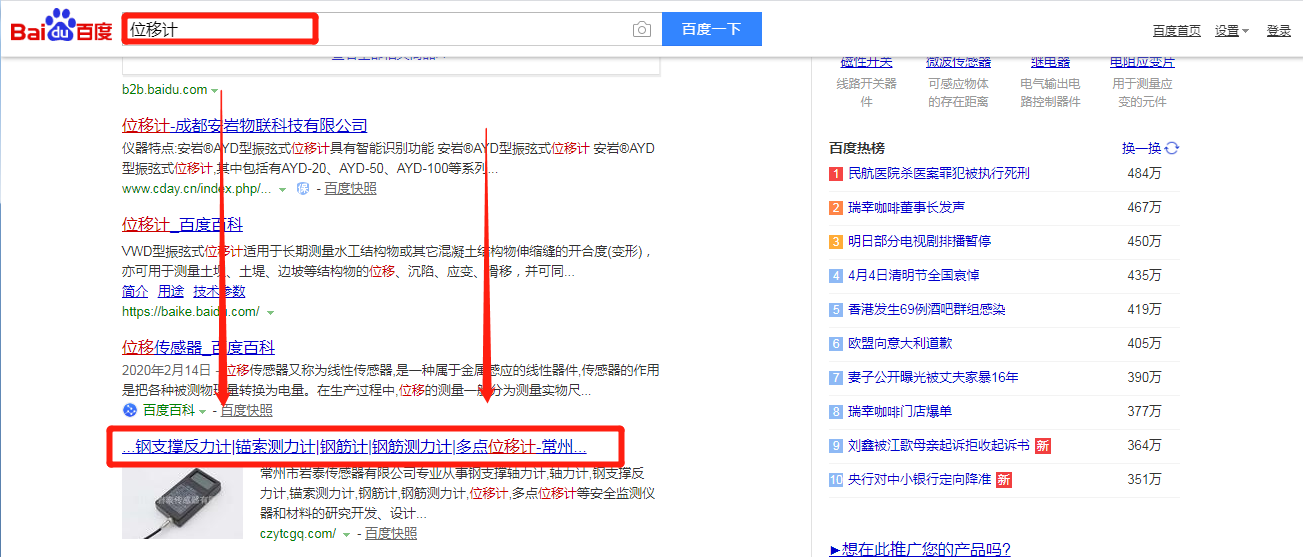Click the shield icon beside cday.cn URL
1303x557 pixels.
click(301, 188)
